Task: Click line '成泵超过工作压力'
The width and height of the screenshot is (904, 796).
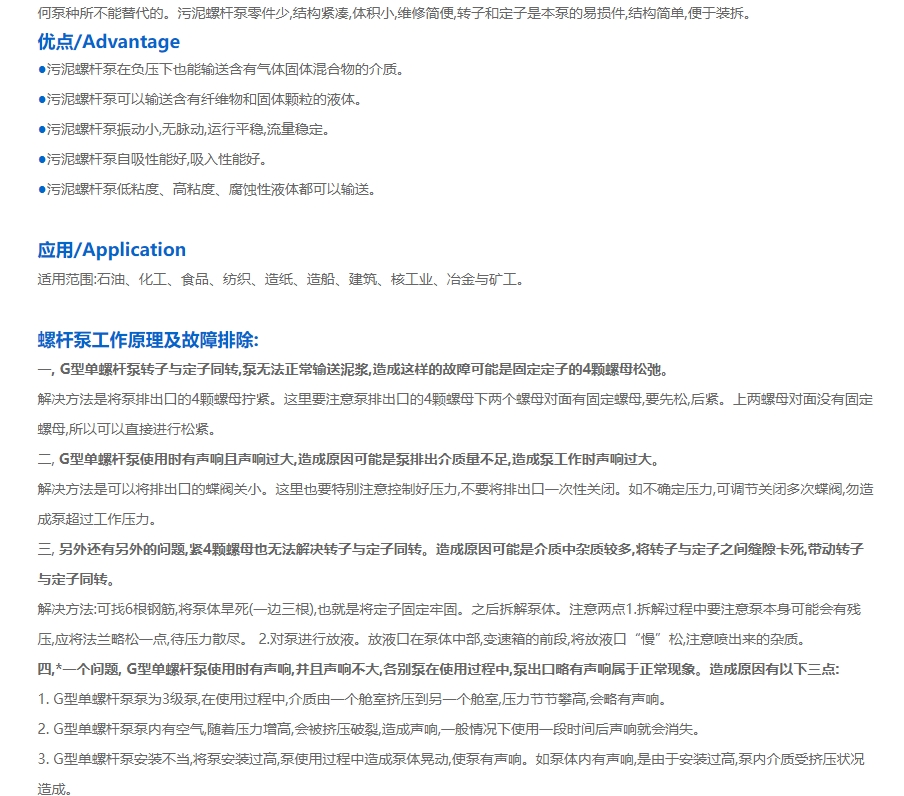Action: 98,519
